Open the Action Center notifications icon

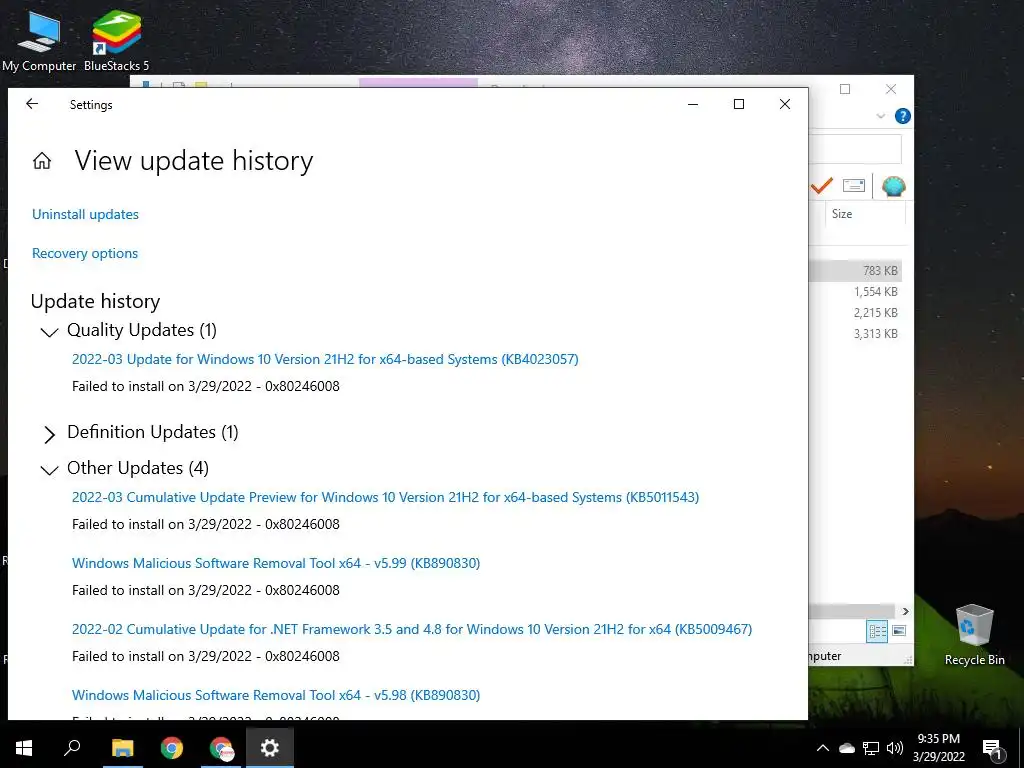pyautogui.click(x=992, y=749)
